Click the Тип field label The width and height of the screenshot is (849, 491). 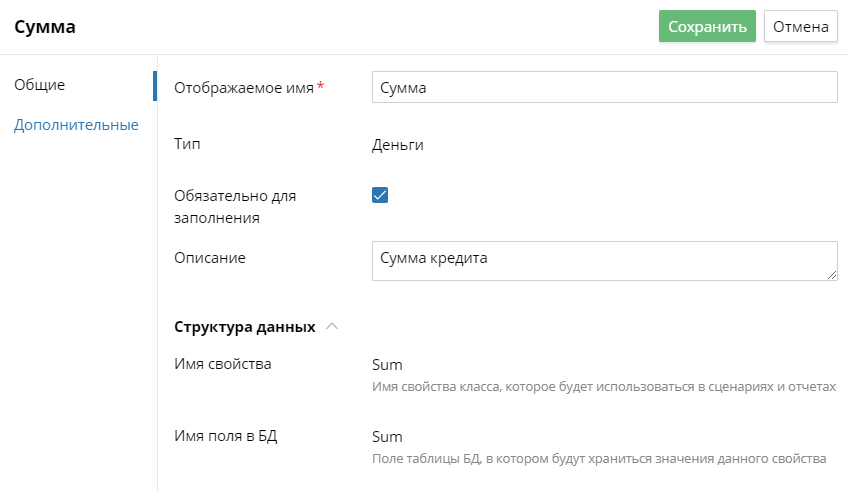point(187,145)
